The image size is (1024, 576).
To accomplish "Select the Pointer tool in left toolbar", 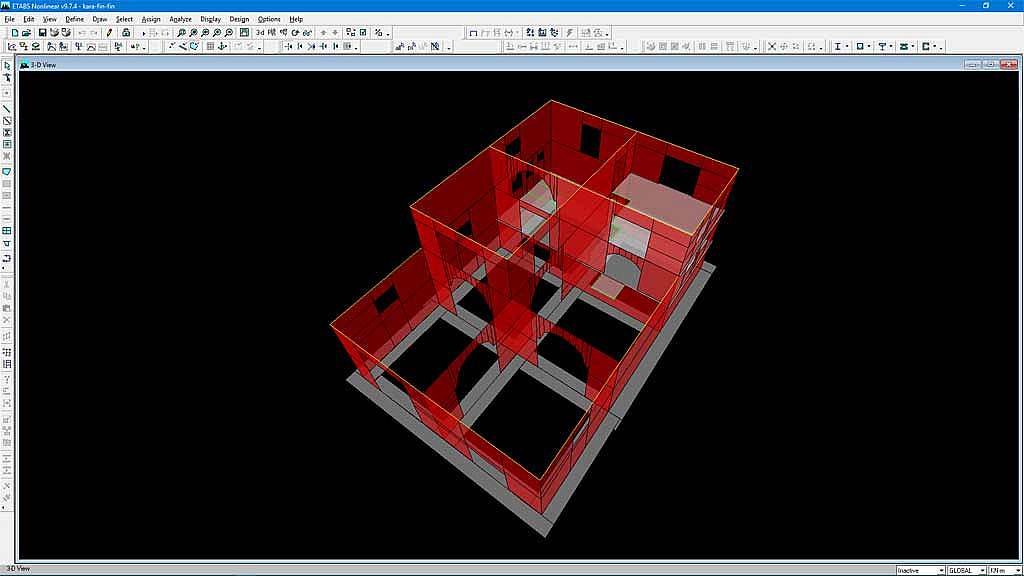I will tap(7, 66).
